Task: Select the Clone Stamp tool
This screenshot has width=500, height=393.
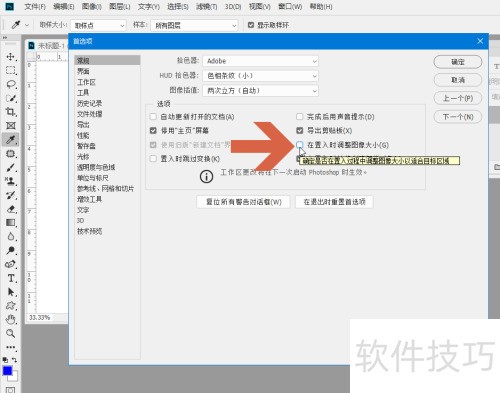Action: point(10,181)
